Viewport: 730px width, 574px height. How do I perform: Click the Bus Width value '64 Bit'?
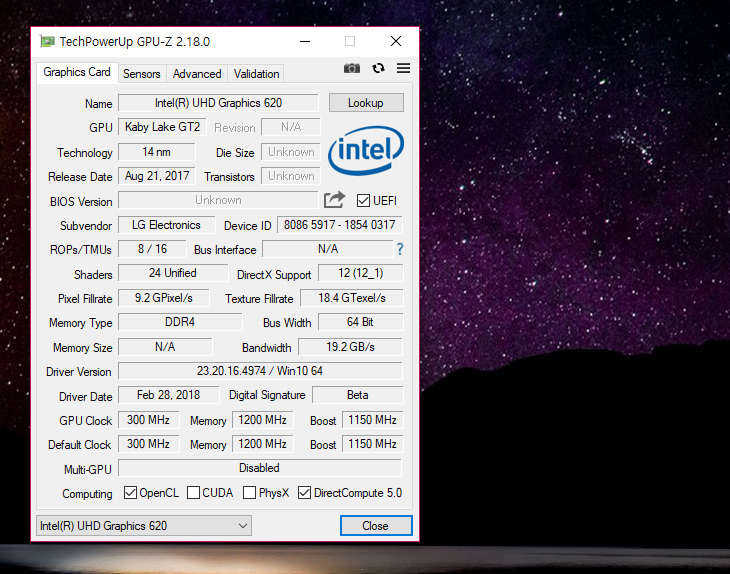360,322
